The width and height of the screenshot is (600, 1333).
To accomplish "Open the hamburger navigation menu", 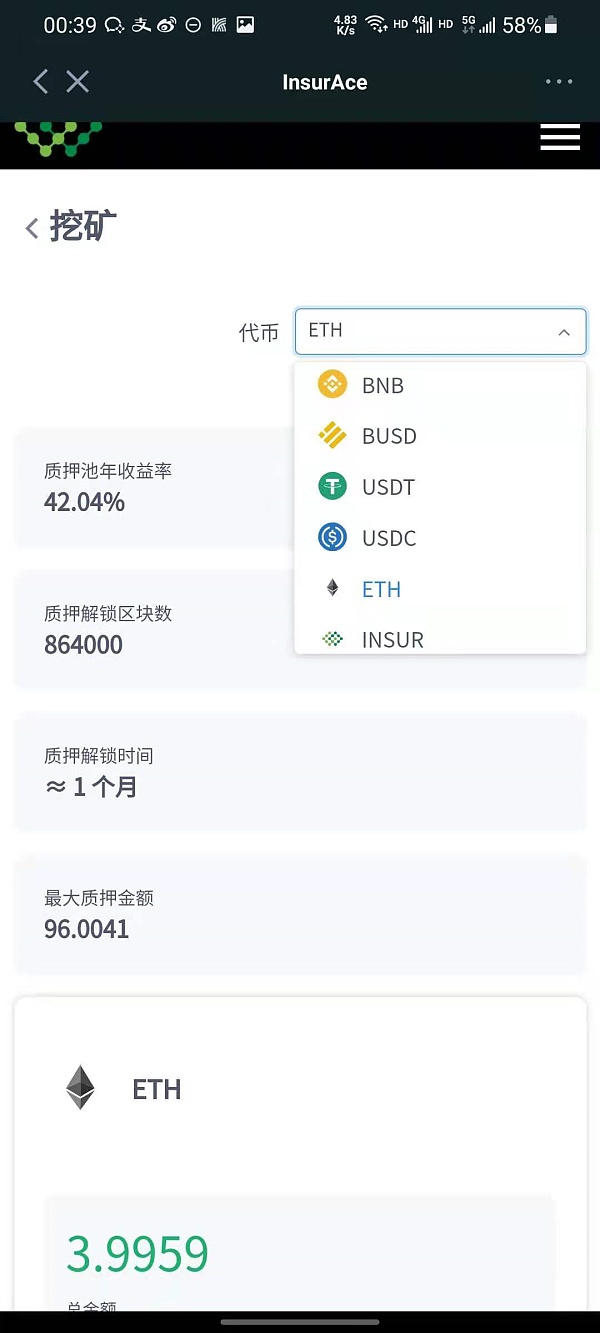I will (560, 137).
